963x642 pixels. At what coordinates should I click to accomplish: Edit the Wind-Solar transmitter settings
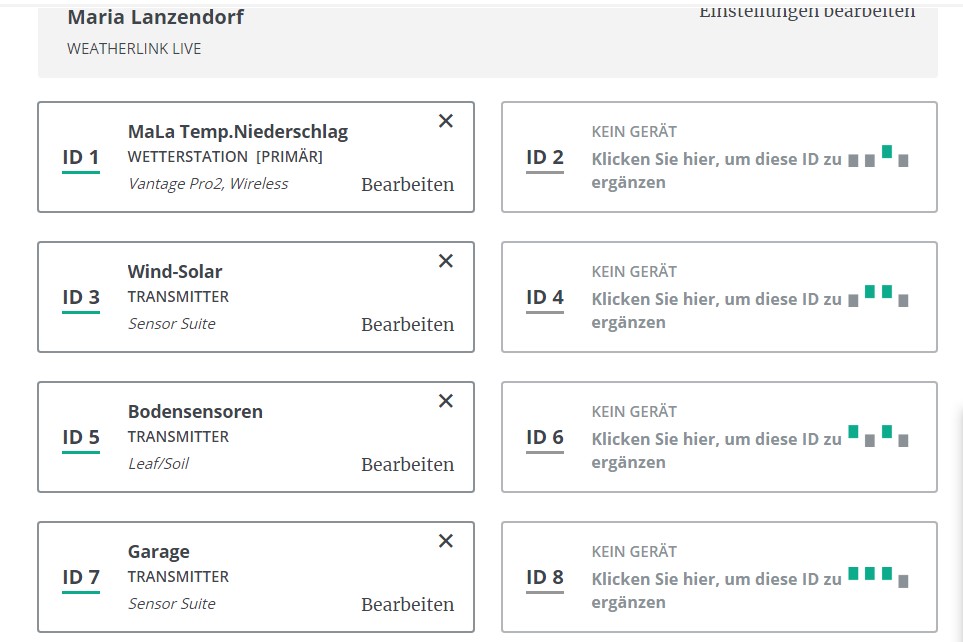click(x=407, y=324)
